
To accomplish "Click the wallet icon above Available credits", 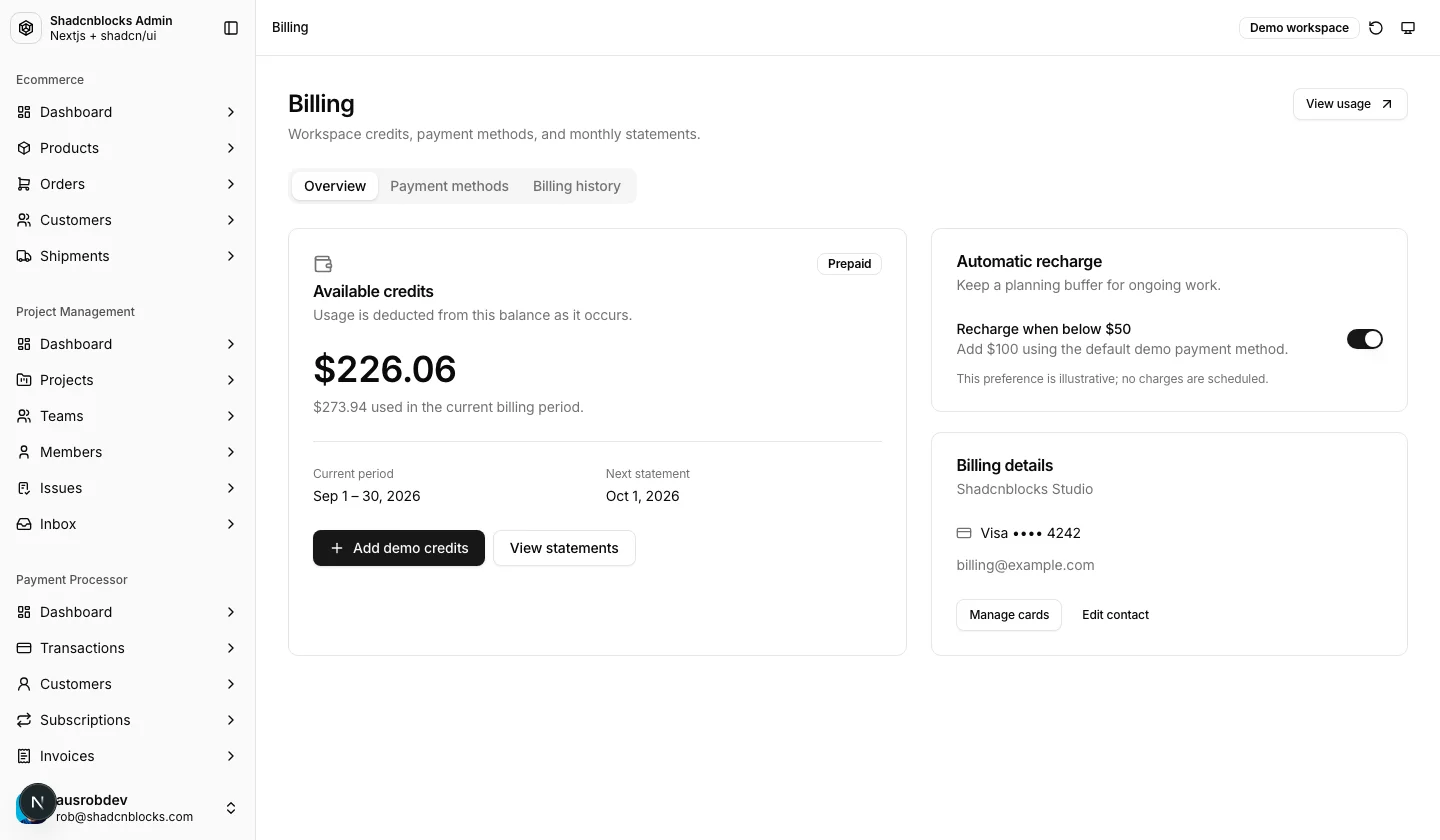I will [323, 264].
